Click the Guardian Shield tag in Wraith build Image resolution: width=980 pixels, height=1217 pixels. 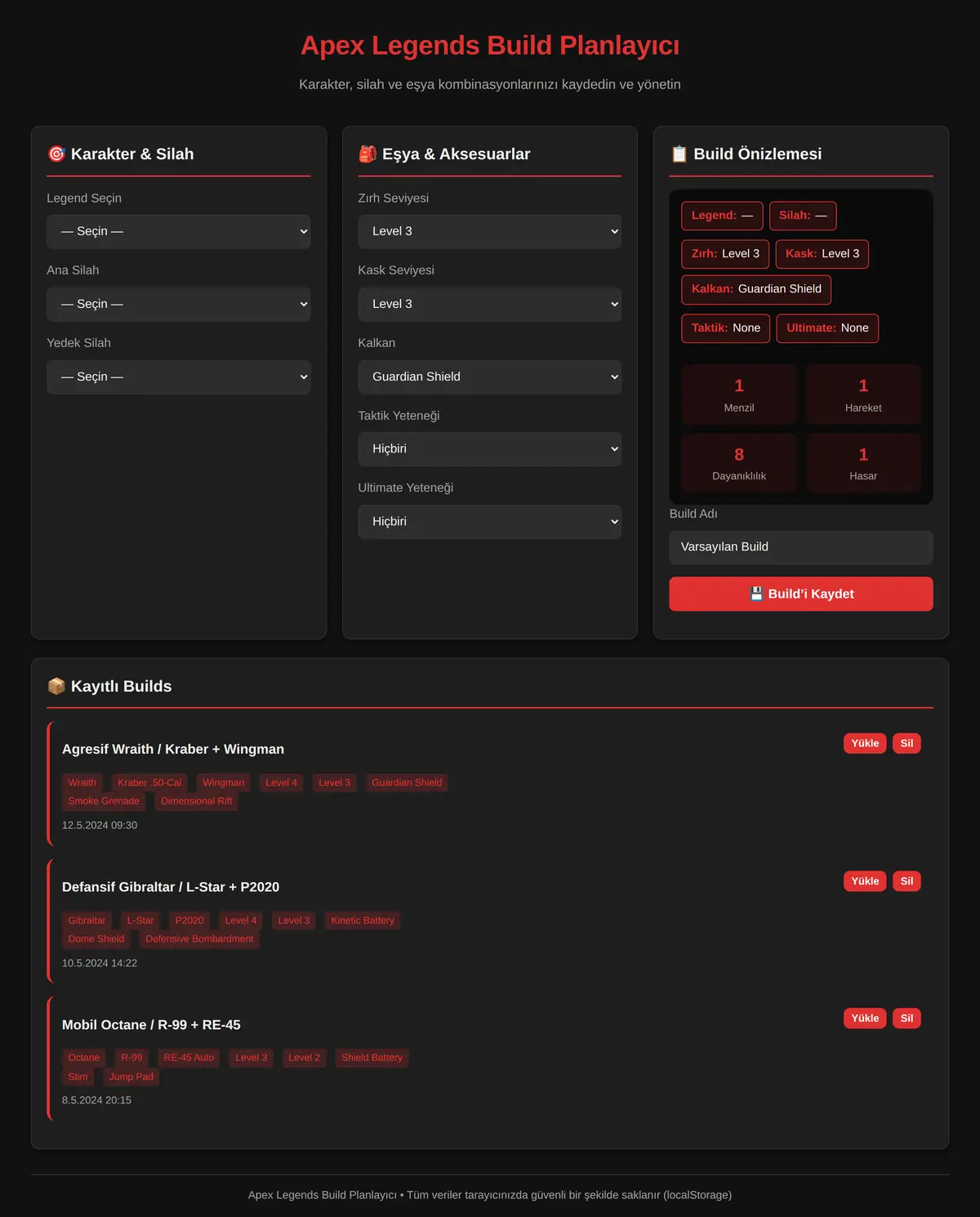(407, 782)
